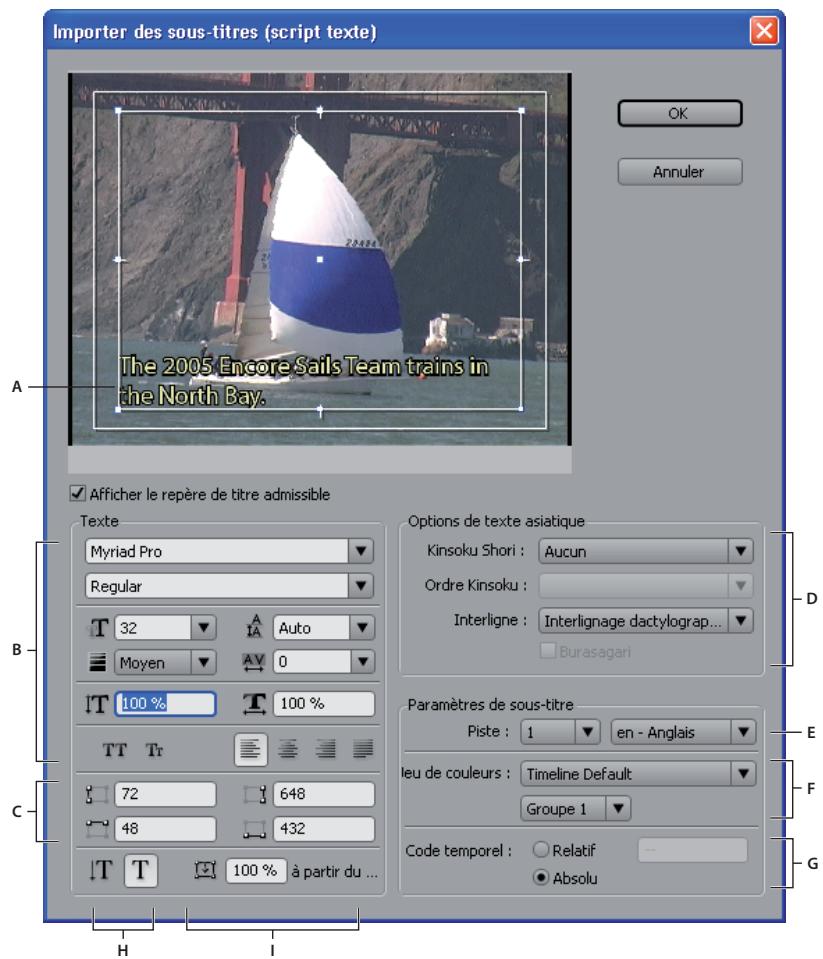Toggle all caps with the TT icon
Image resolution: width=823 pixels, height=959 pixels.
click(x=115, y=750)
